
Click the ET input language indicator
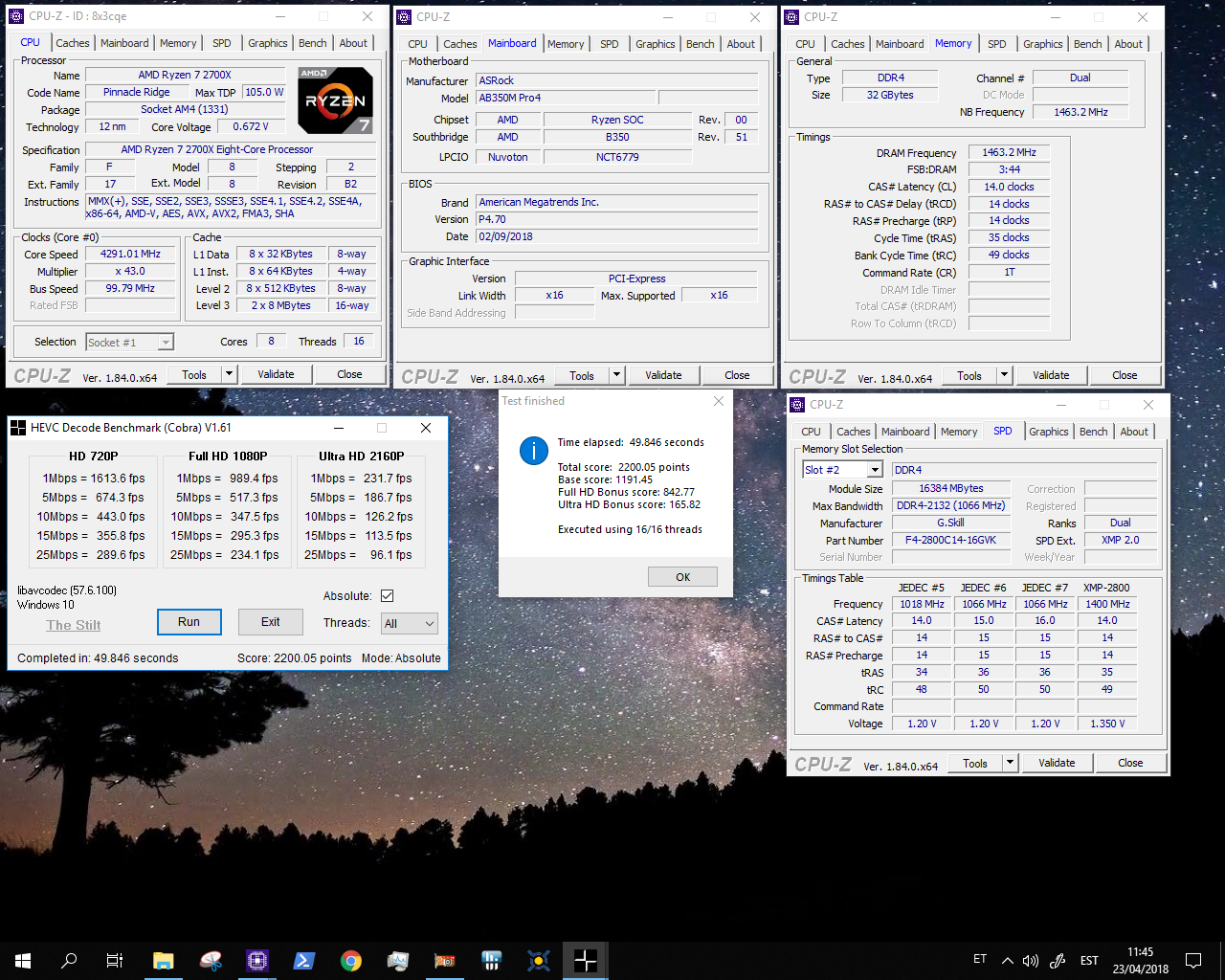[980, 959]
